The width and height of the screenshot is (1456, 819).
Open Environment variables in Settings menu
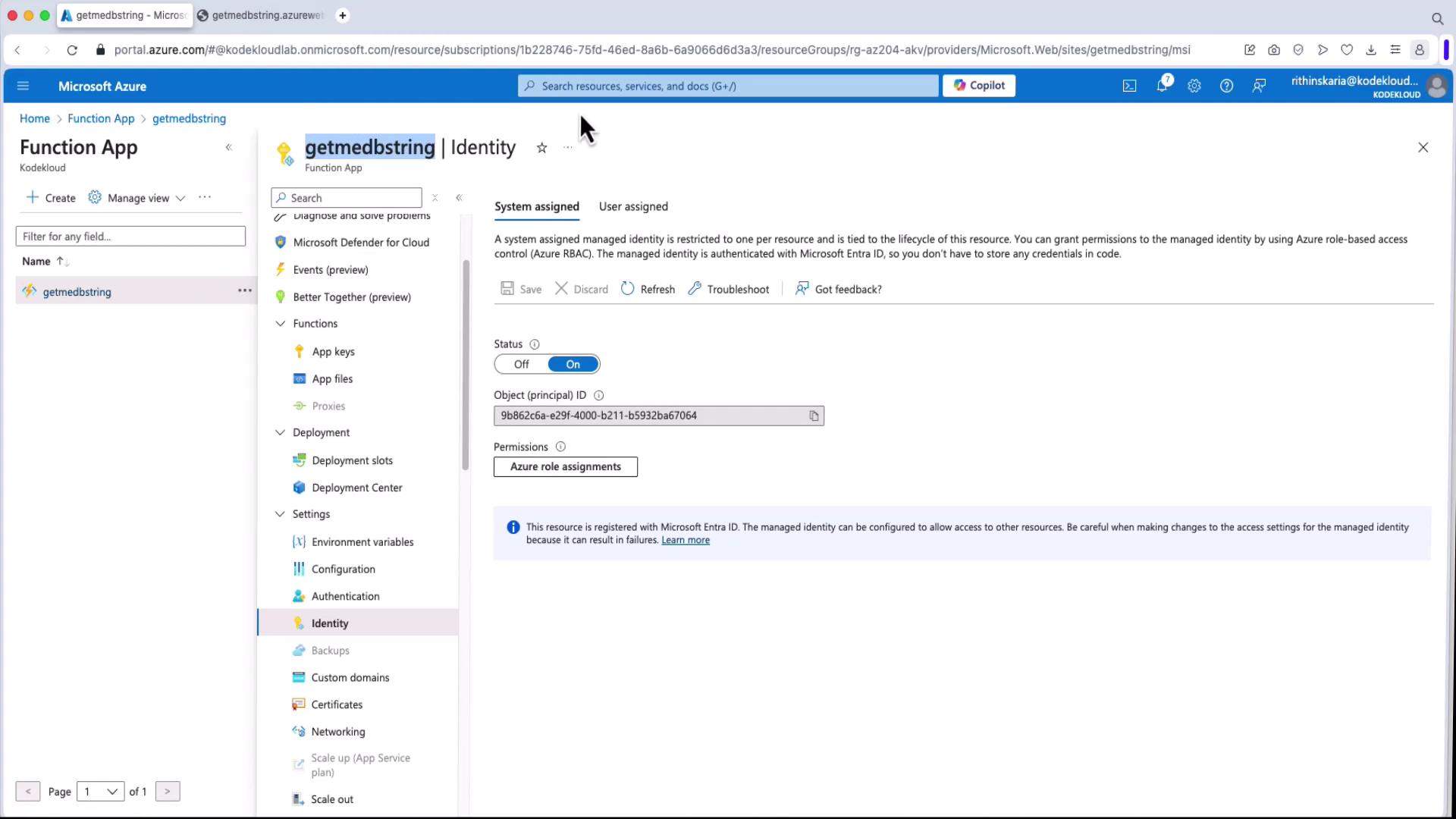[x=362, y=541]
